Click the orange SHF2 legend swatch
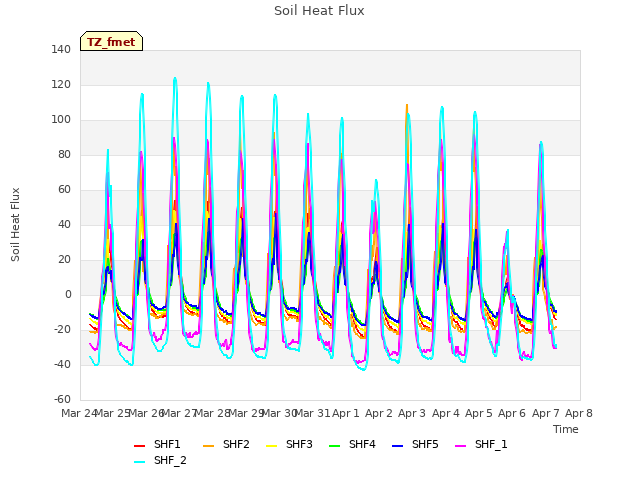 [x=208, y=446]
